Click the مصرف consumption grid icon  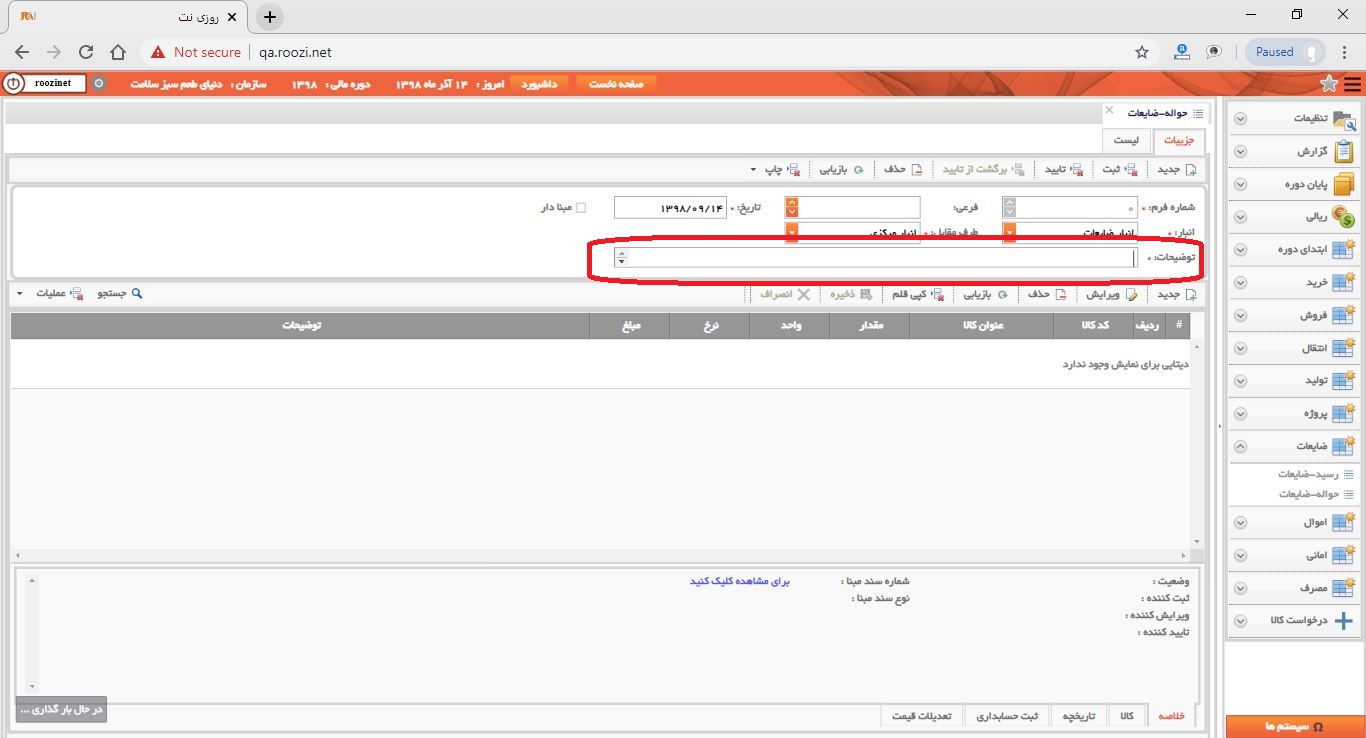click(x=1344, y=588)
